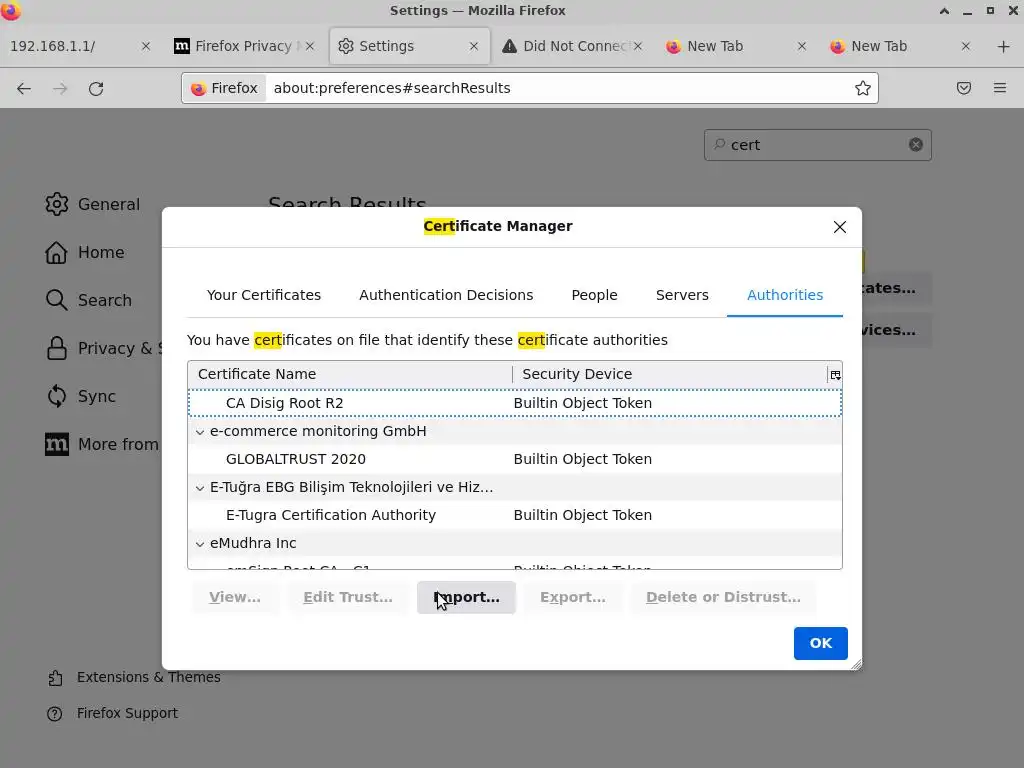Switch to the People tab
Image resolution: width=1024 pixels, height=768 pixels.
tap(594, 295)
